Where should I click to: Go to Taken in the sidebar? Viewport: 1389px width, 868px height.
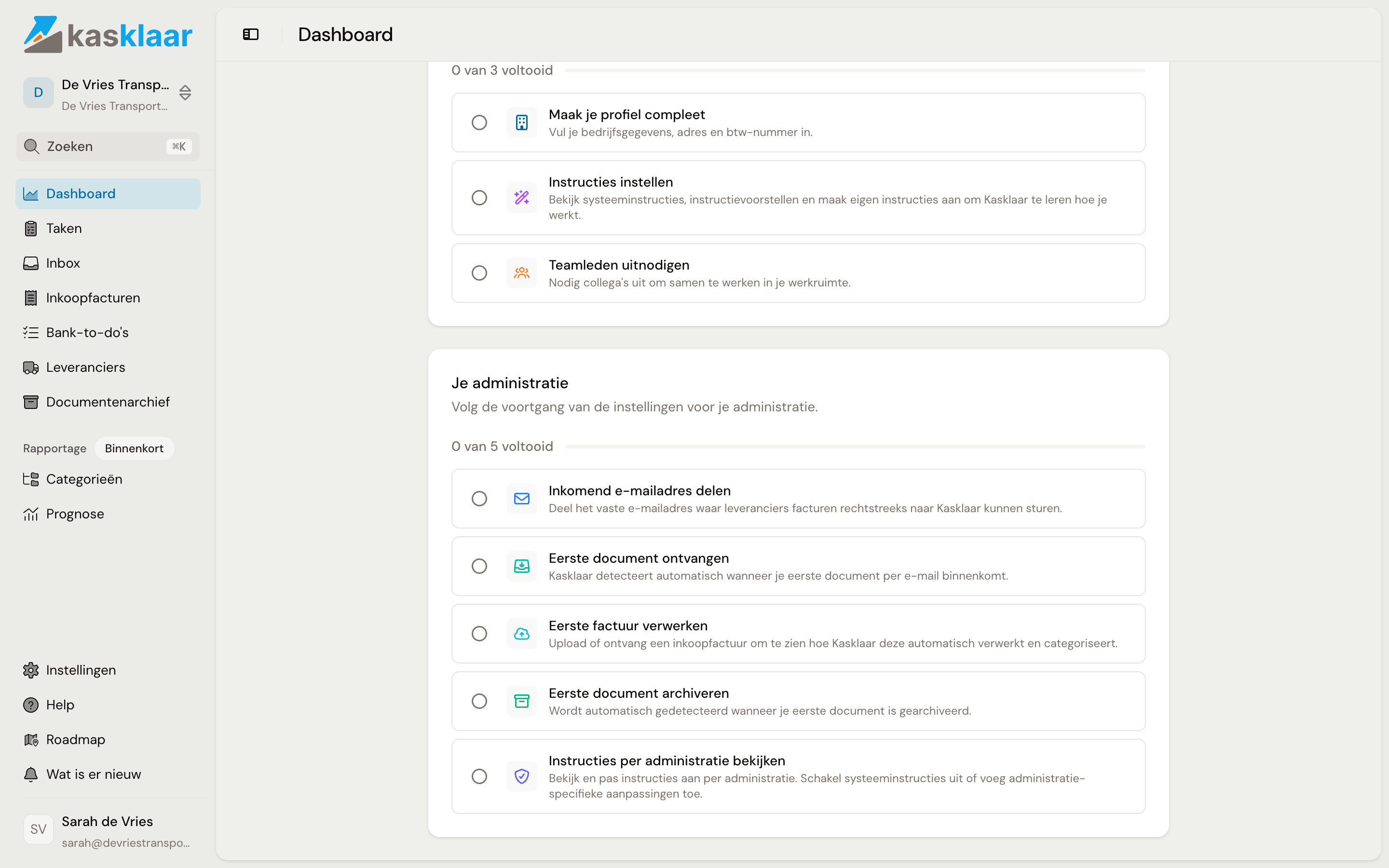[108, 229]
